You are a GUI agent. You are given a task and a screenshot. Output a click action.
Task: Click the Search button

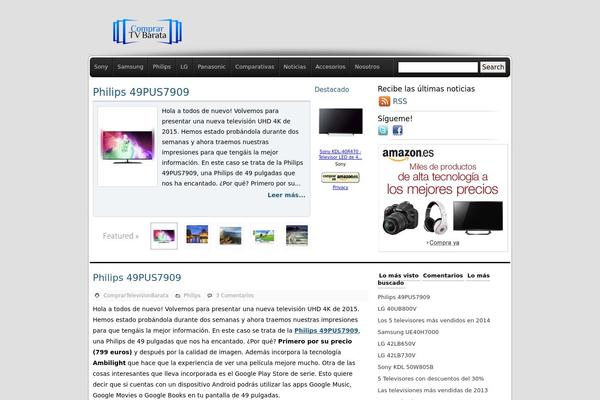coord(493,67)
